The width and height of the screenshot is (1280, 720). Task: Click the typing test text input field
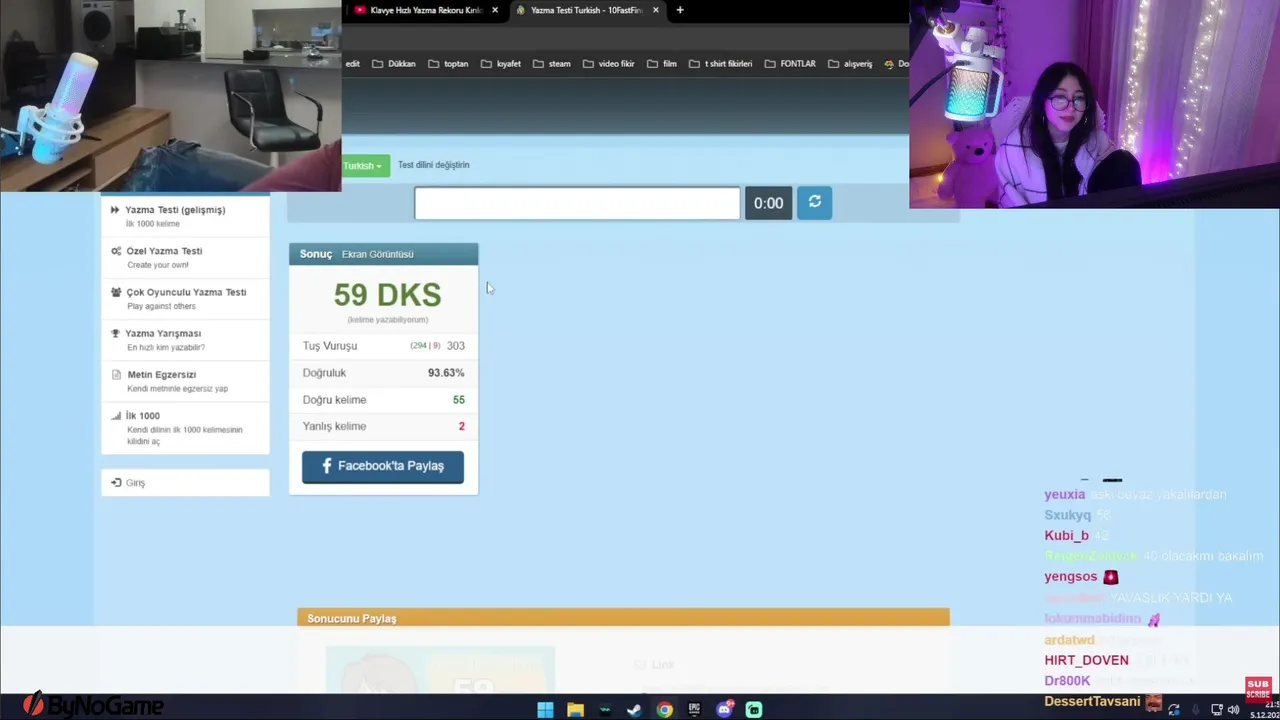pos(577,203)
